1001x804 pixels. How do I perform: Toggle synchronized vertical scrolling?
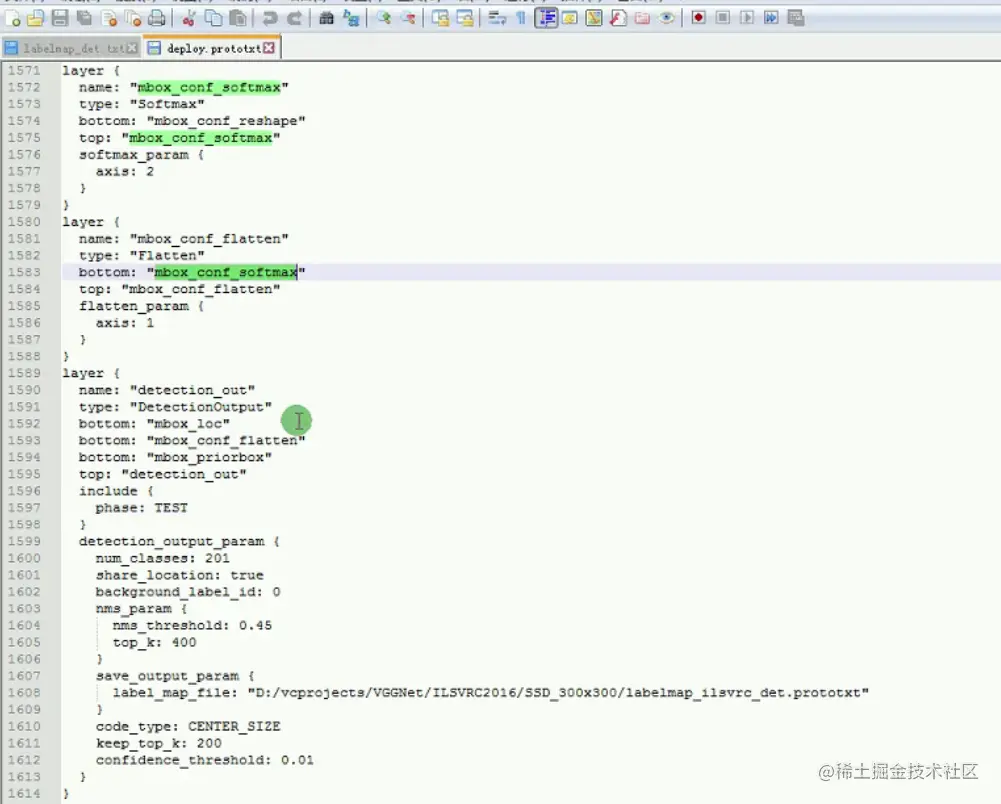(440, 19)
